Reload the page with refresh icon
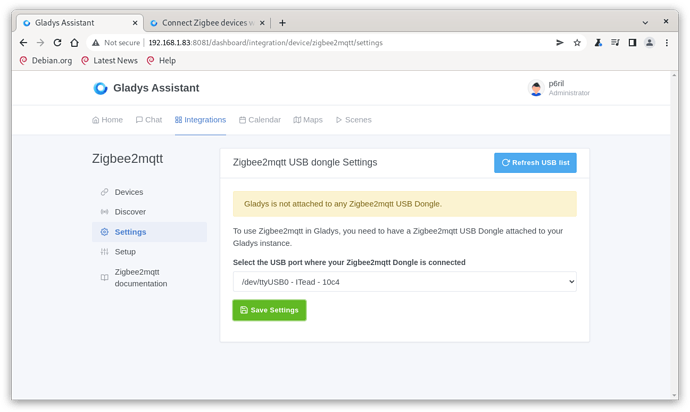 tap(57, 43)
